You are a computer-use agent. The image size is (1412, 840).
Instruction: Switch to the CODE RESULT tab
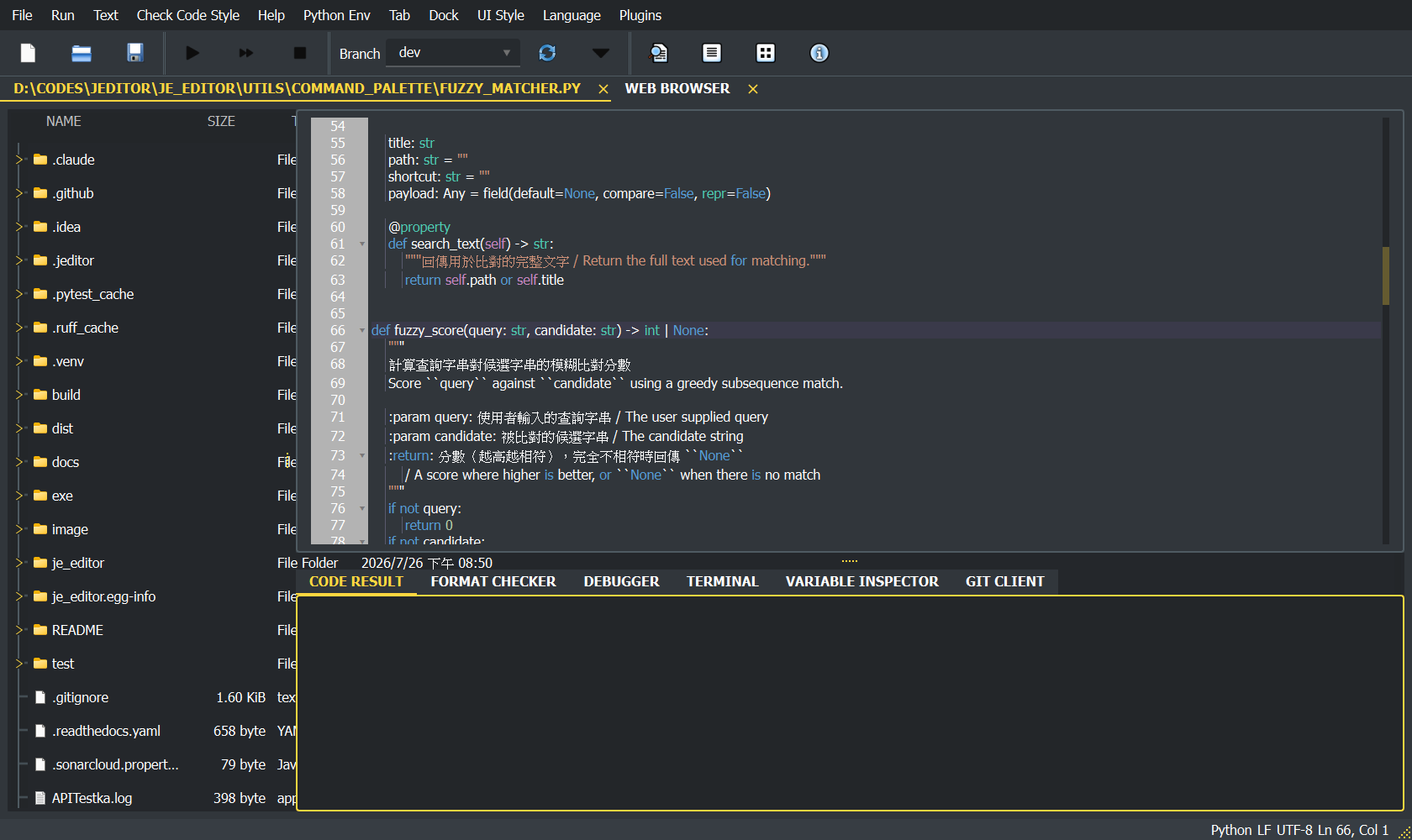(356, 581)
